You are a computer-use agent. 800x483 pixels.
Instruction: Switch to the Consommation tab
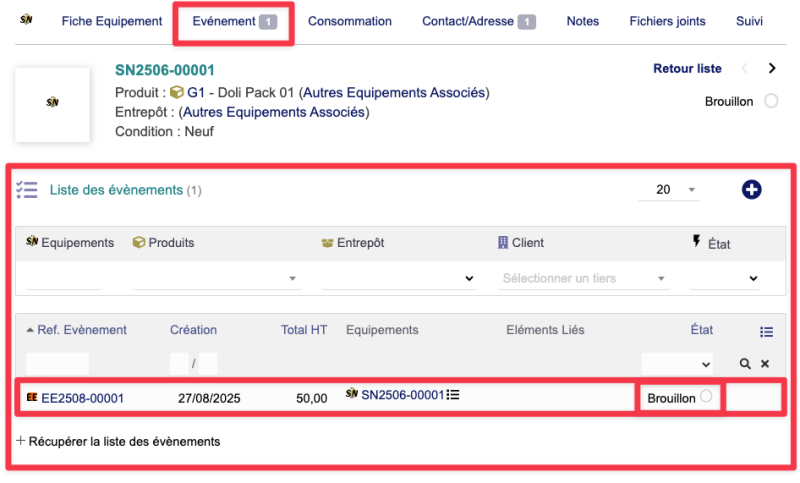(349, 21)
